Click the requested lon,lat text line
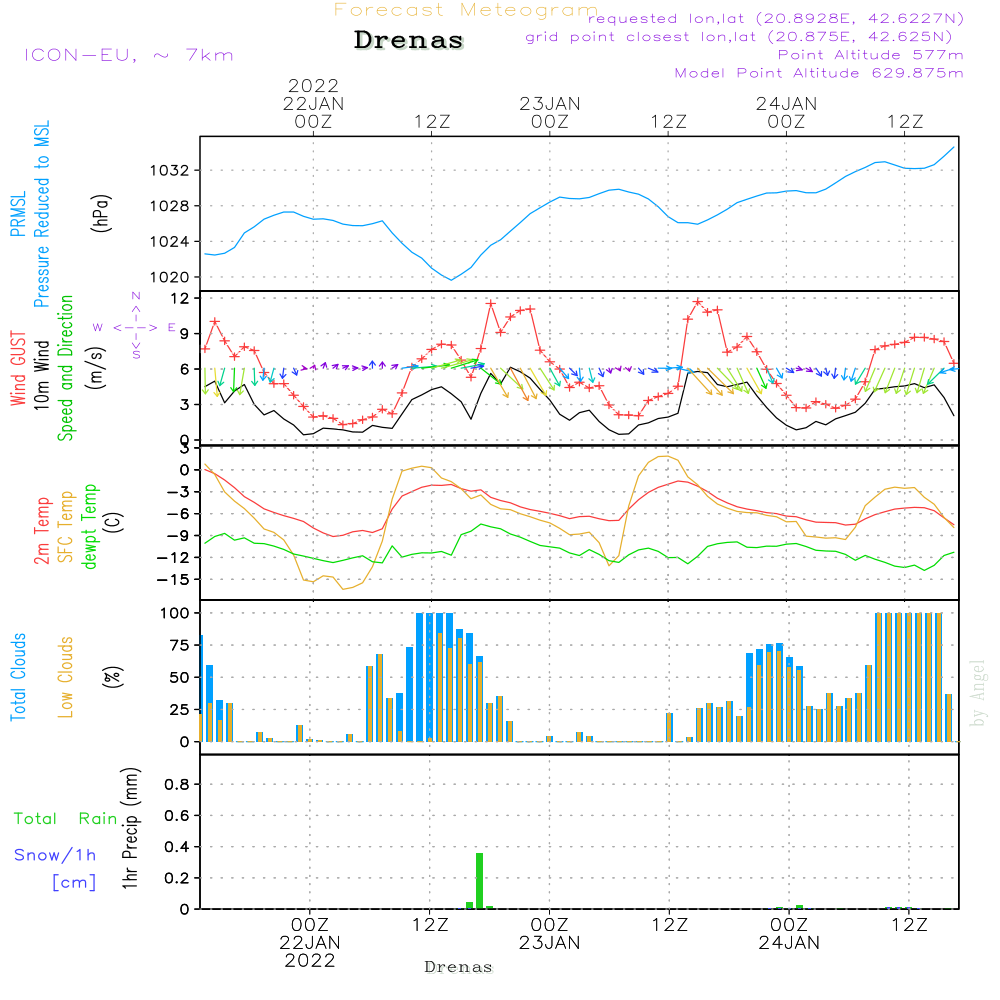1000x1000 pixels. [x=776, y=19]
